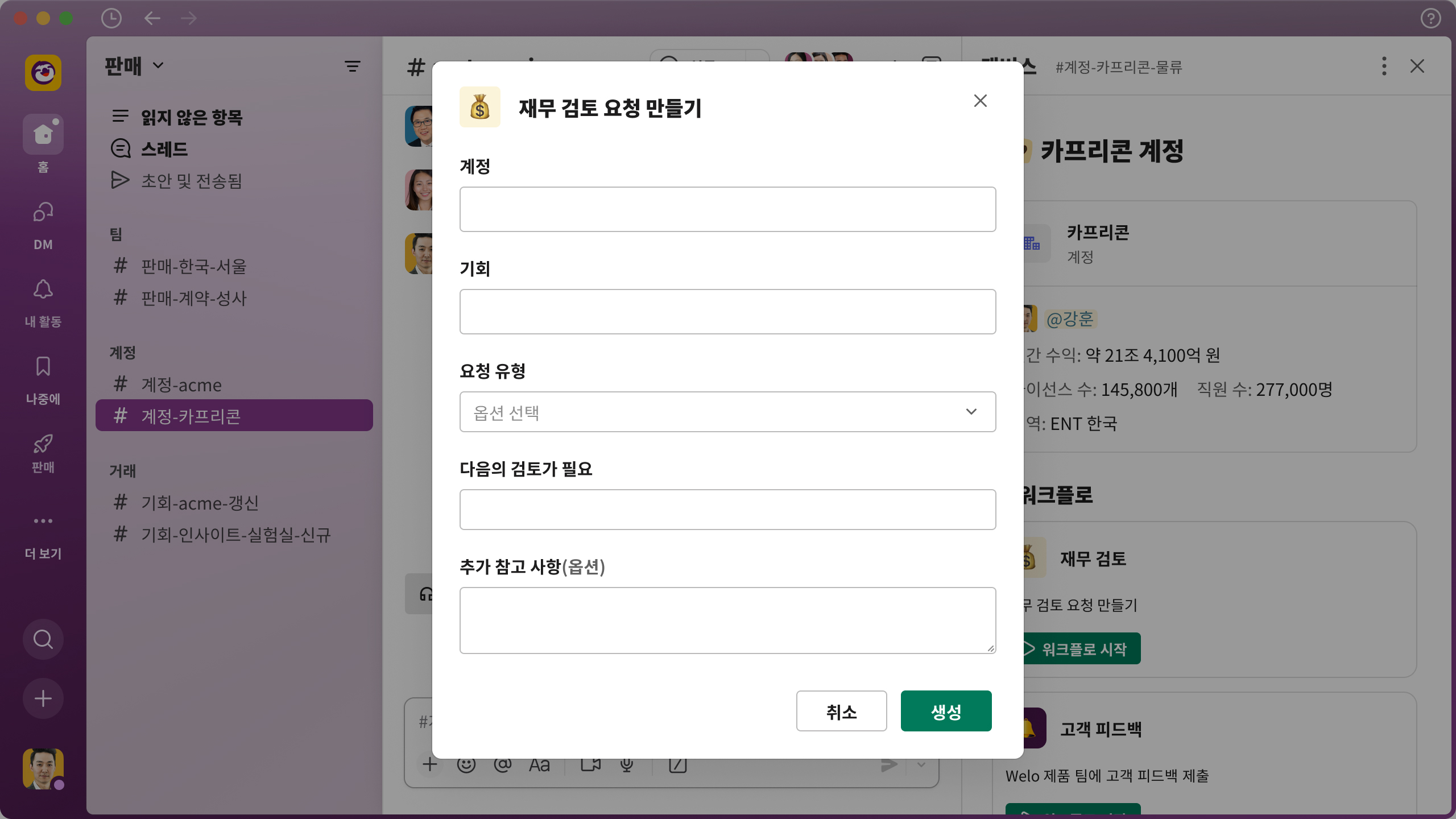Image resolution: width=1456 pixels, height=819 pixels.
Task: Open the activity bell (내 활동) icon
Action: coord(43,290)
